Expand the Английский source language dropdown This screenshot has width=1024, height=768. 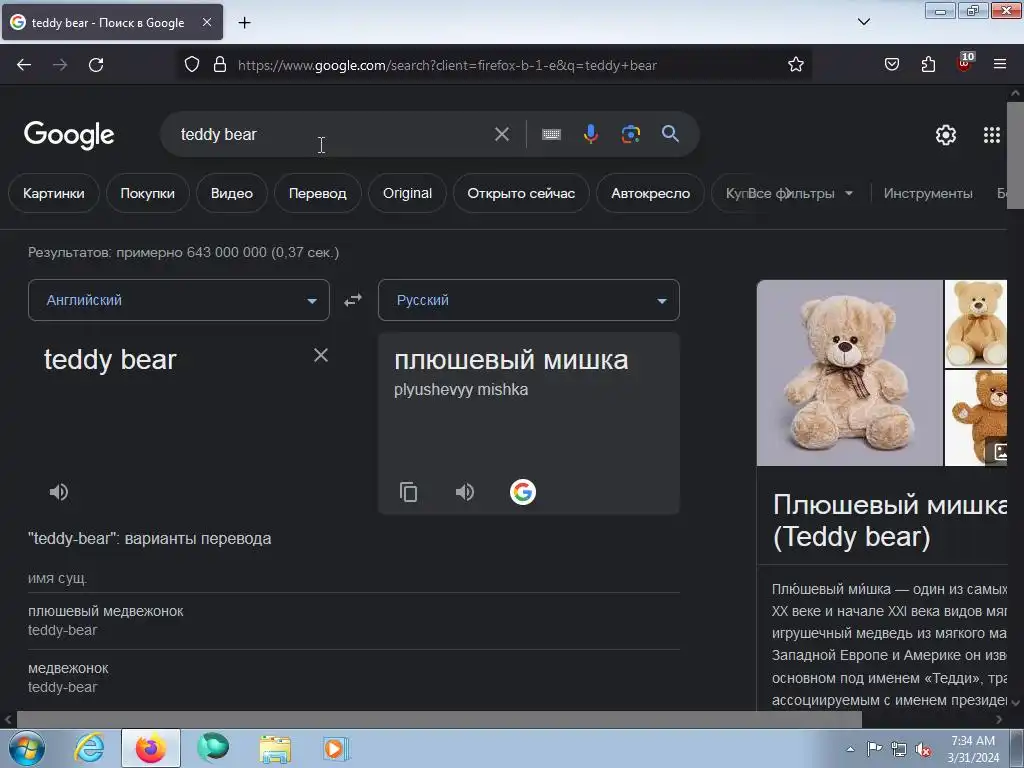pyautogui.click(x=179, y=300)
